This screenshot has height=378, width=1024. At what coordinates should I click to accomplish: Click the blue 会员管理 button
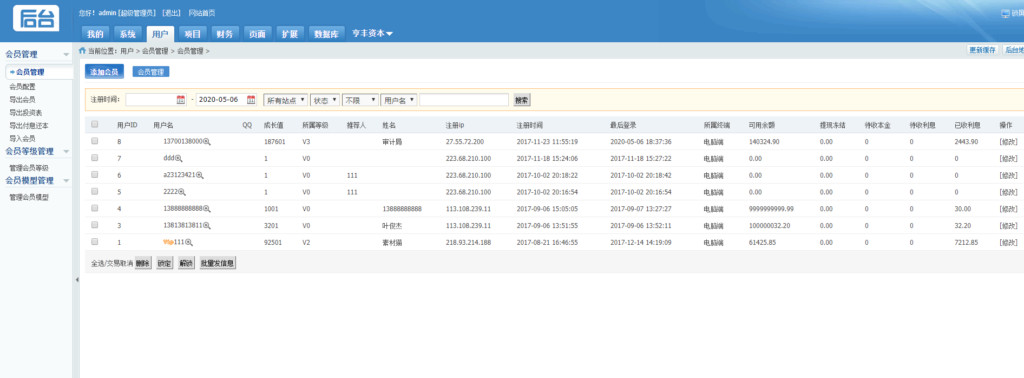(x=151, y=72)
